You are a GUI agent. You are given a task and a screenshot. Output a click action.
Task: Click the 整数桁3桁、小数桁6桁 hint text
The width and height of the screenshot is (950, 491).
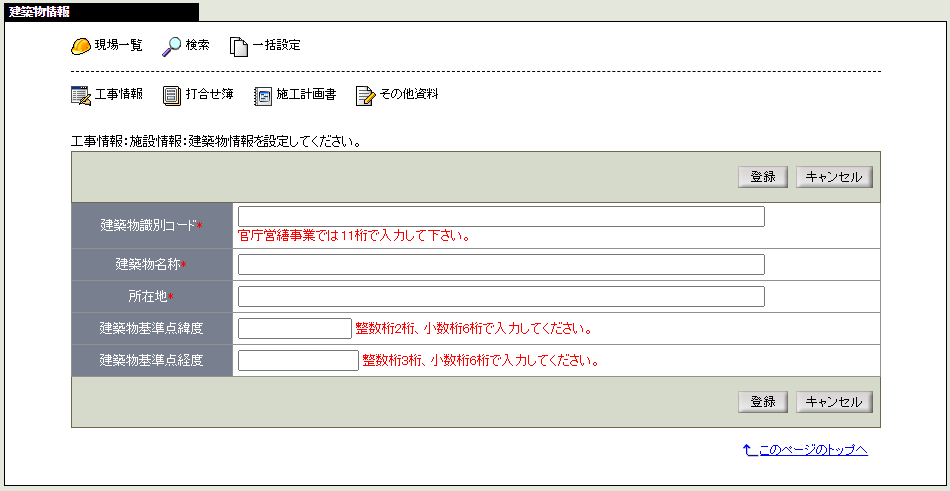click(x=480, y=361)
